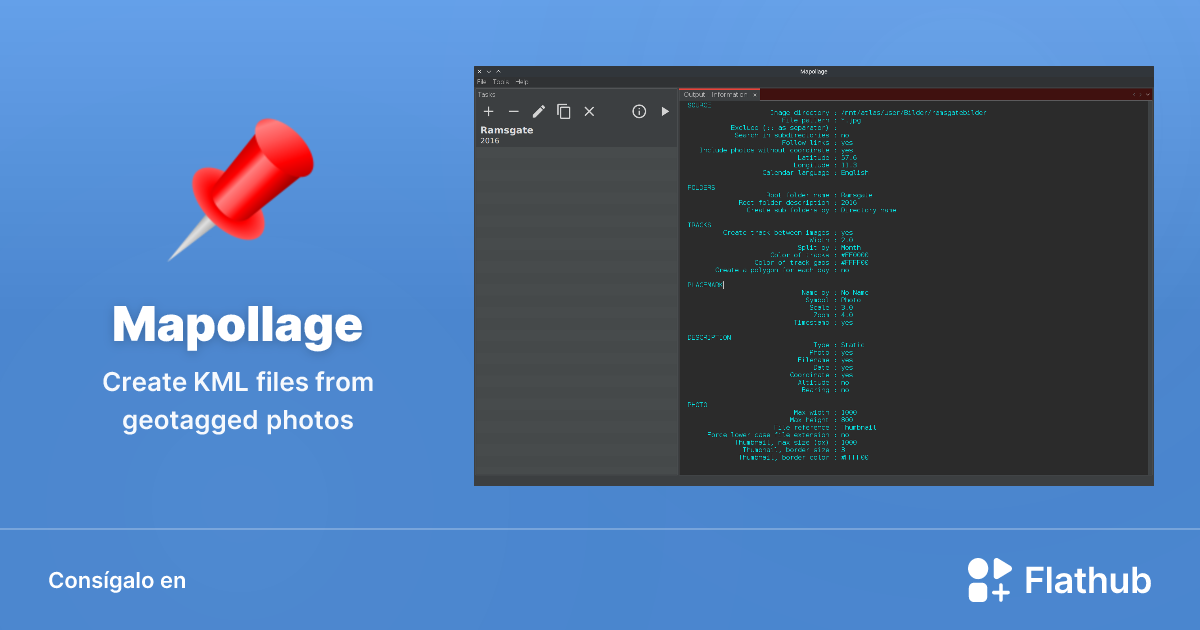
Task: Run the task with the play icon
Action: point(665,112)
